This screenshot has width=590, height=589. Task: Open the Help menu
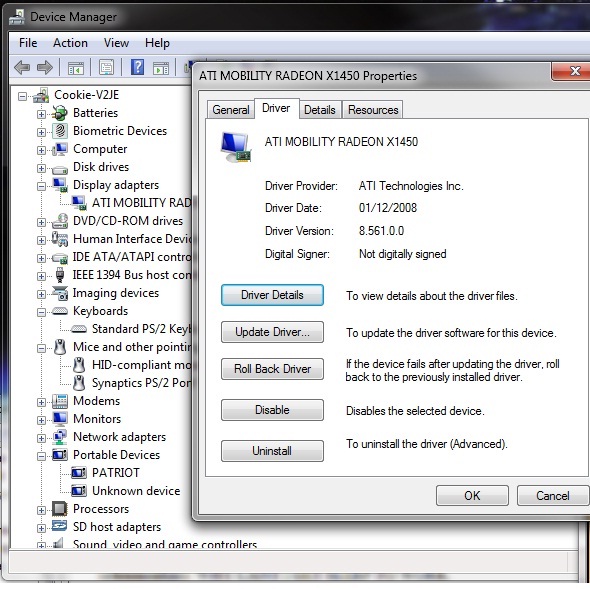click(x=157, y=43)
